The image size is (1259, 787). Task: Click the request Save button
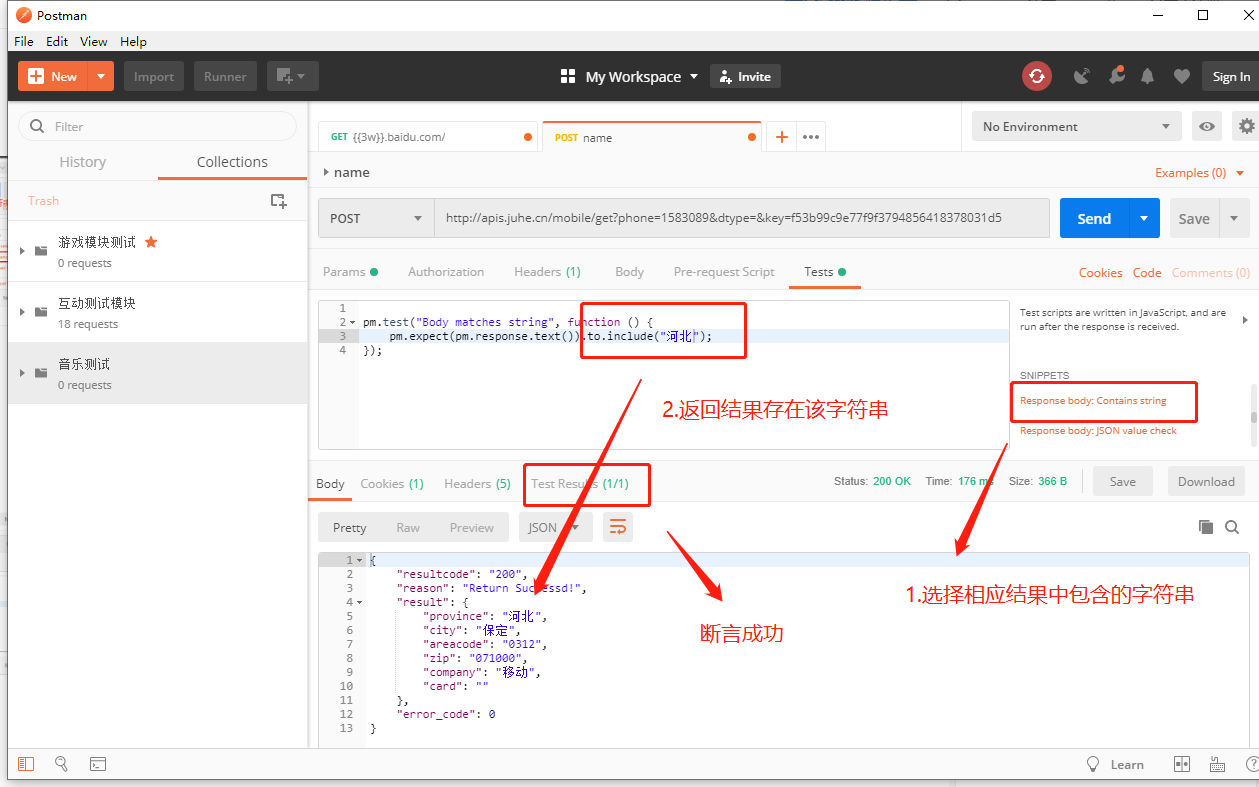pos(1193,218)
